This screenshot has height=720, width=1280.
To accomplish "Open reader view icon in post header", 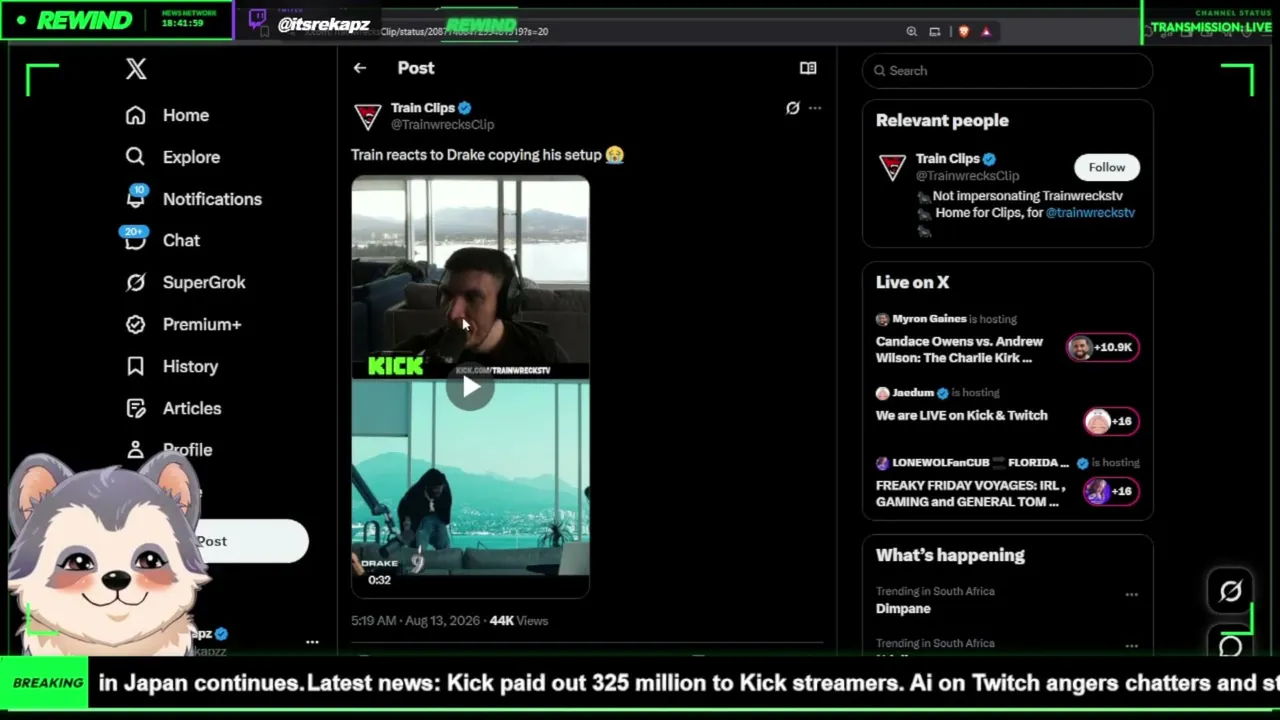I will click(x=808, y=68).
